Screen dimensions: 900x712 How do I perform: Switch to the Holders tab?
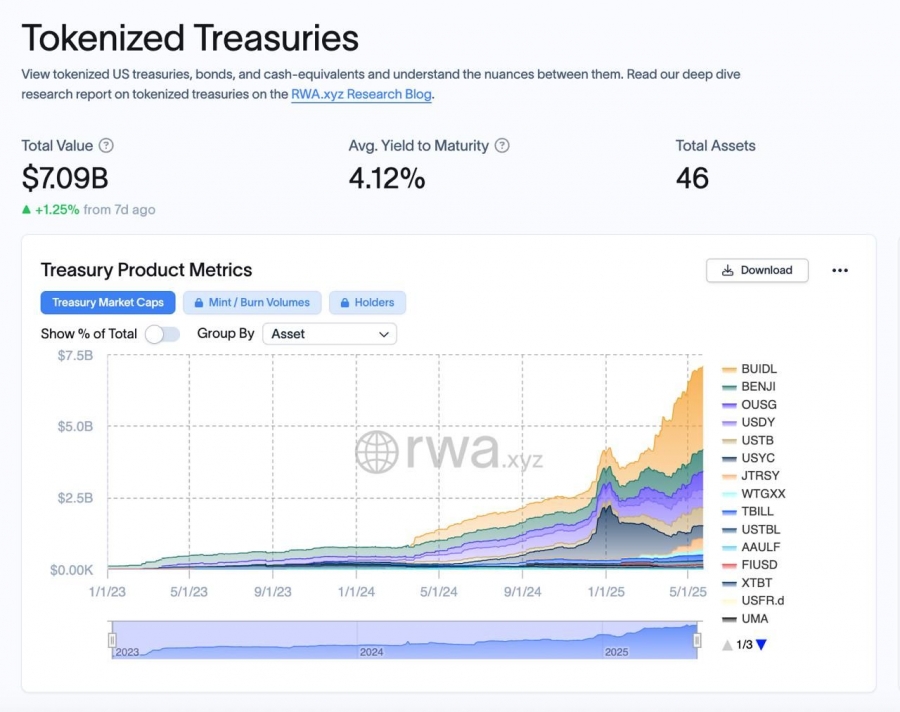[x=367, y=303]
